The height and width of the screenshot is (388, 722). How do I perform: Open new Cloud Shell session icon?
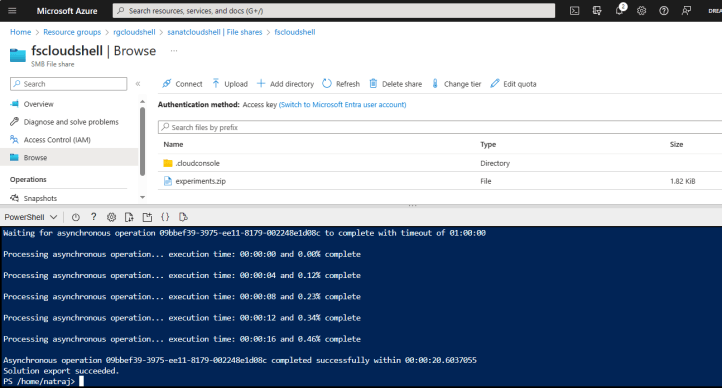(147, 217)
